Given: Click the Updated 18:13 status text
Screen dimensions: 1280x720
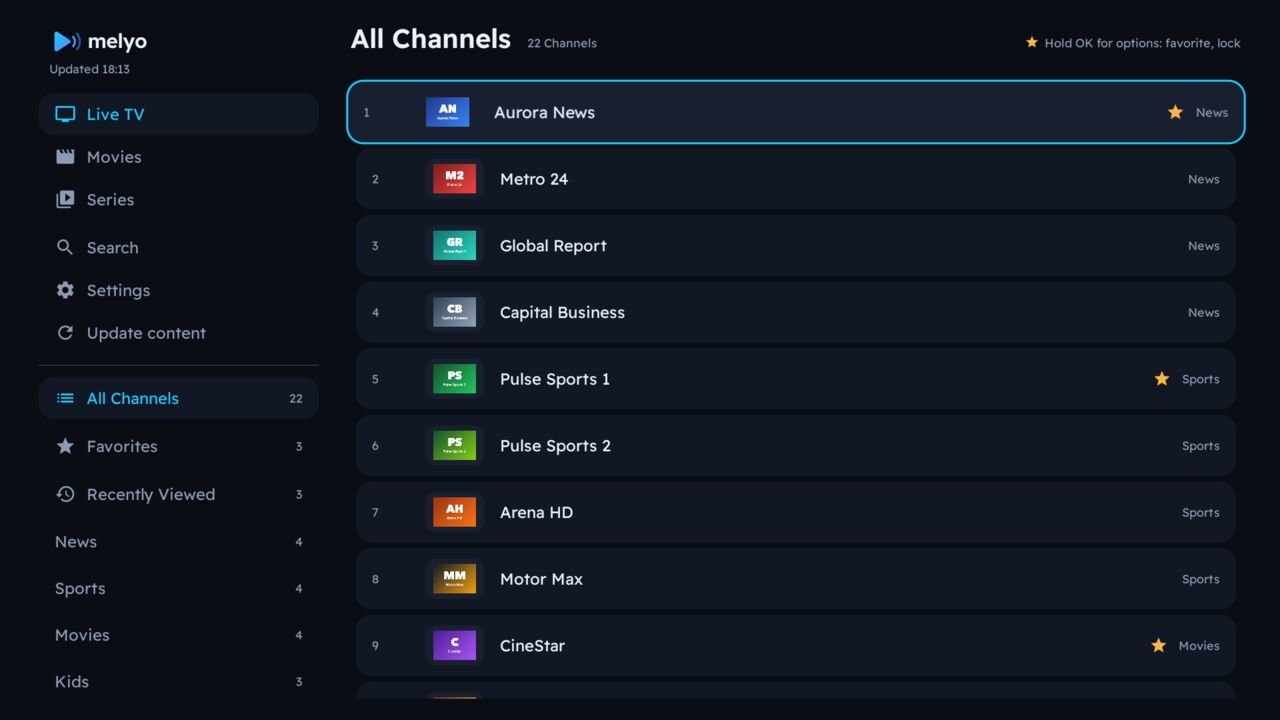Looking at the screenshot, I should (90, 69).
